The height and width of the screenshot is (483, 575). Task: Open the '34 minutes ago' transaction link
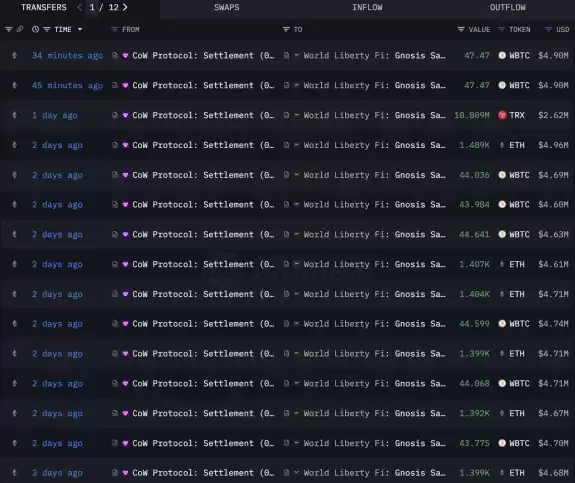click(67, 55)
